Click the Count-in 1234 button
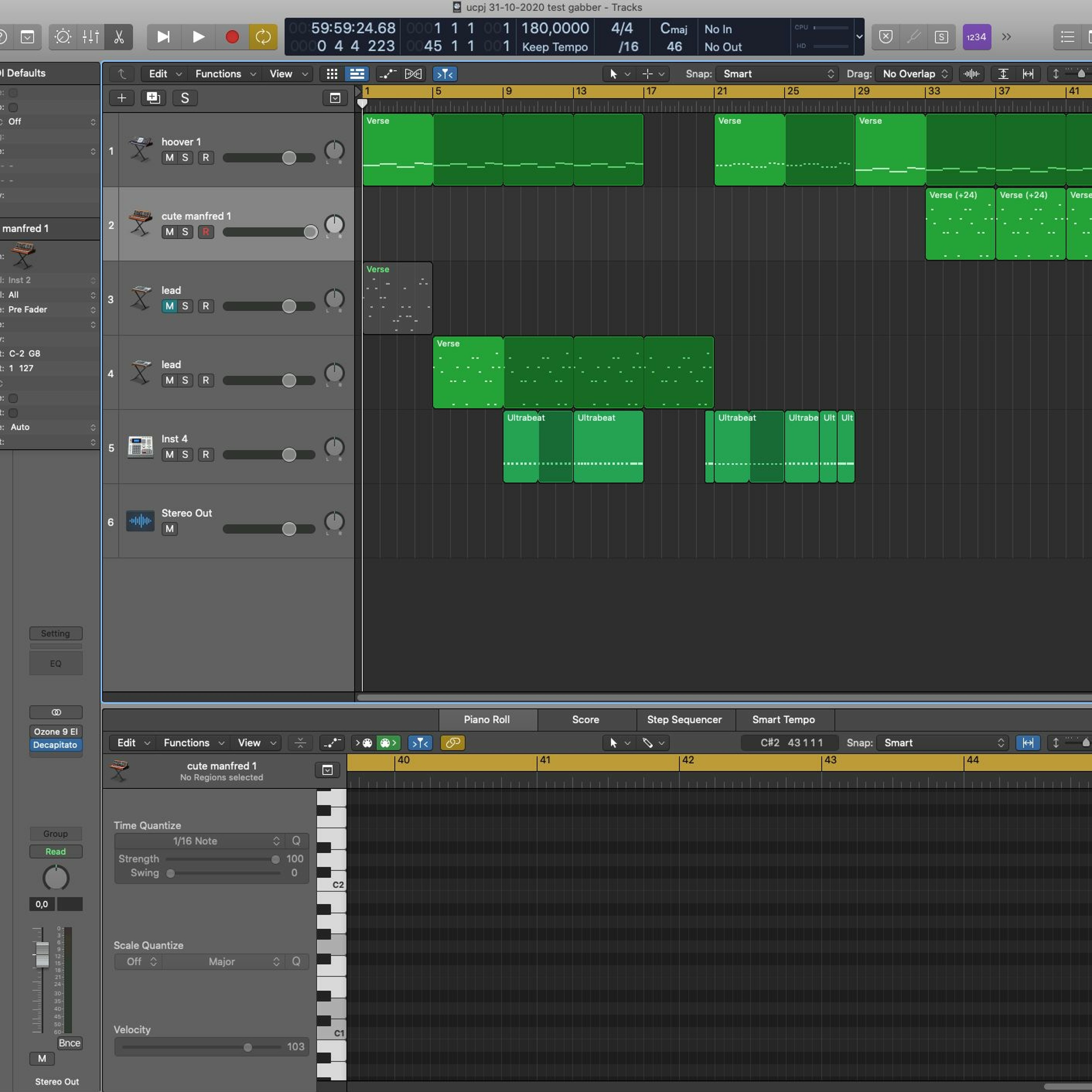The image size is (1092, 1092). tap(976, 37)
